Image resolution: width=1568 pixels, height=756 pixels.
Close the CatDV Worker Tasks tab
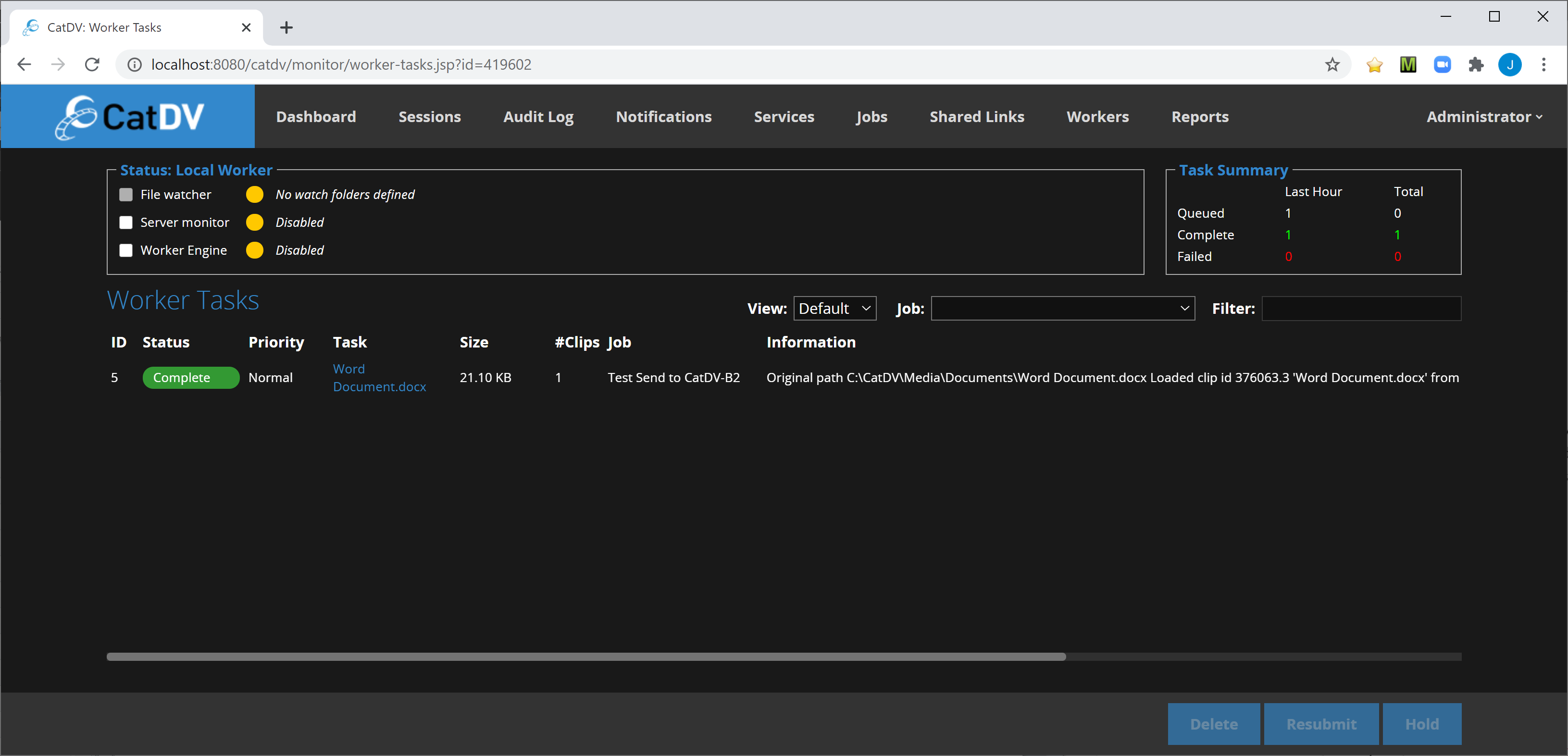point(246,27)
